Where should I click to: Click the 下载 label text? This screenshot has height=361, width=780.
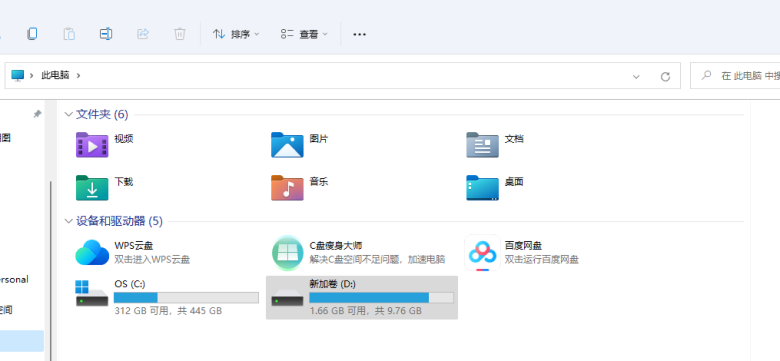(x=124, y=181)
